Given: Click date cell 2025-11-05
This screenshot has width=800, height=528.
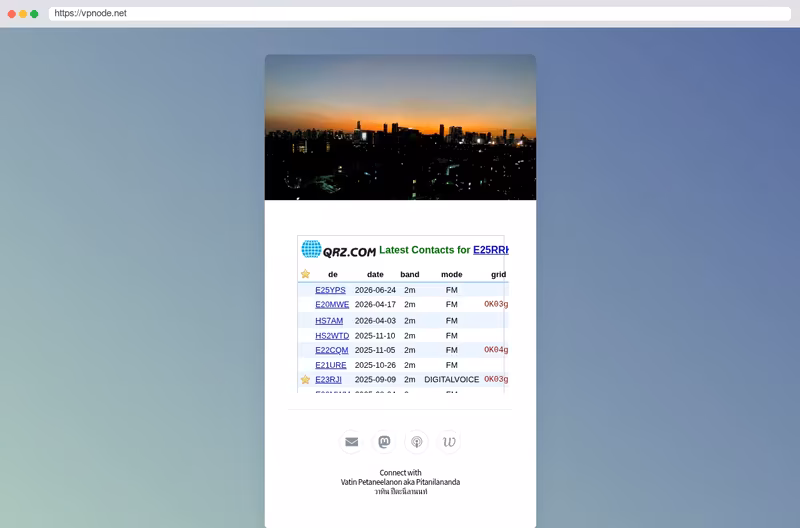Looking at the screenshot, I should click(375, 350).
